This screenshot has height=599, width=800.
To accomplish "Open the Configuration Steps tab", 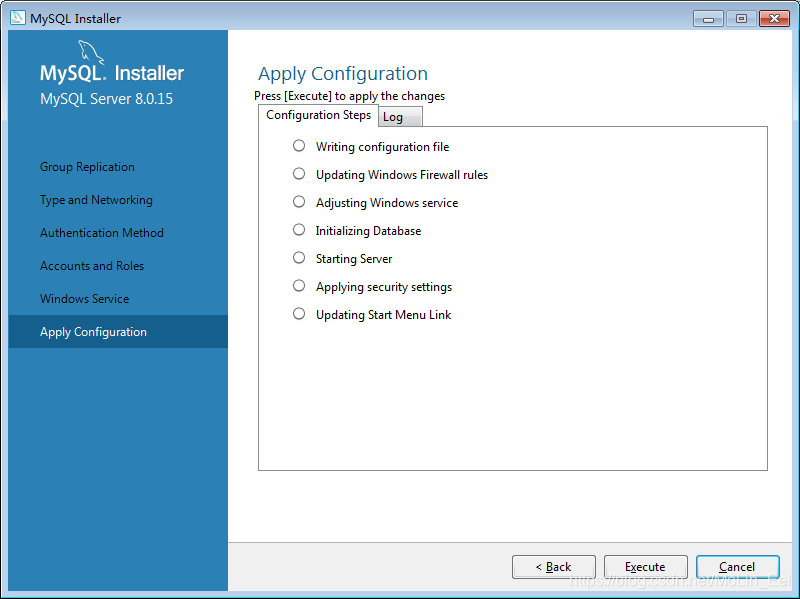I will point(318,115).
